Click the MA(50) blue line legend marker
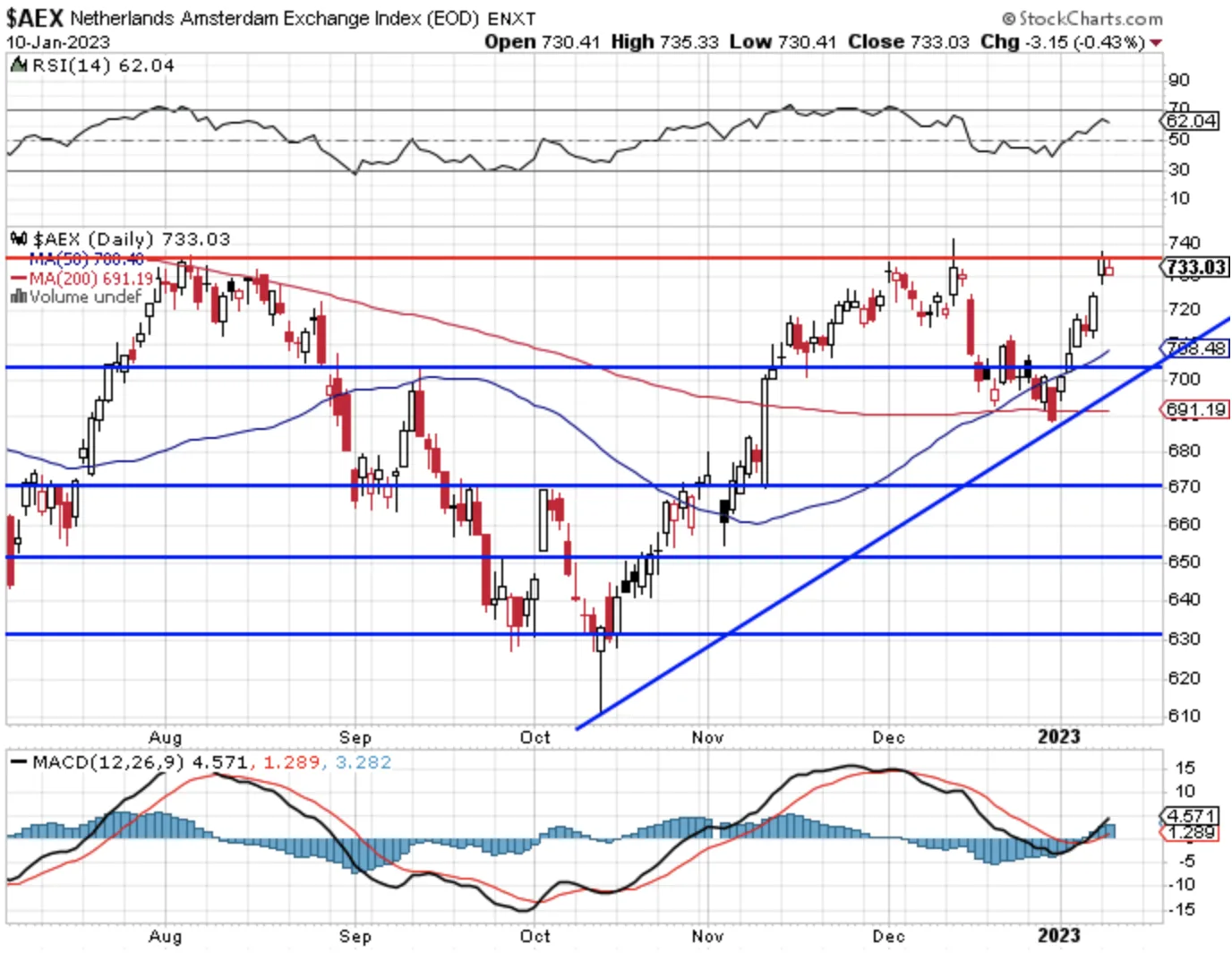The width and height of the screenshot is (1232, 953). coord(19,259)
